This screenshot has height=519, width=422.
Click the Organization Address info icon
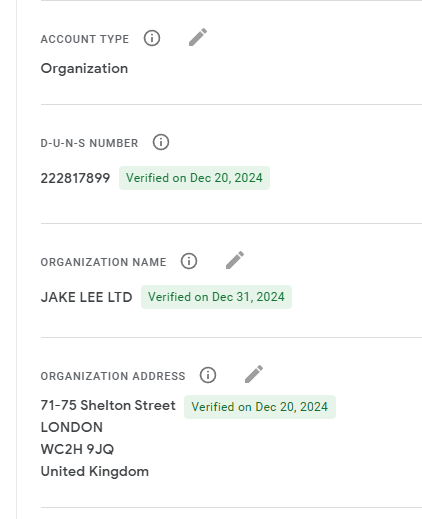coord(208,375)
